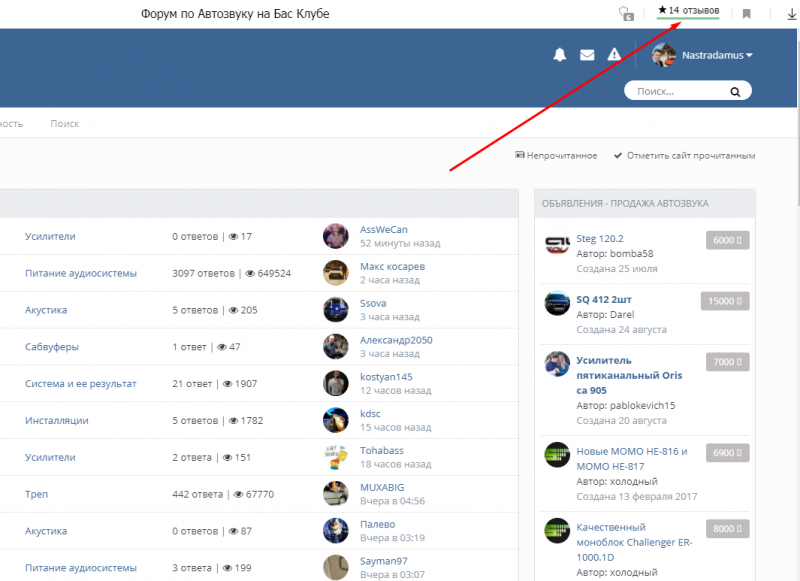Open the 14 отзывов star rating
Image resolution: width=800 pixels, height=581 pixels.
688,11
